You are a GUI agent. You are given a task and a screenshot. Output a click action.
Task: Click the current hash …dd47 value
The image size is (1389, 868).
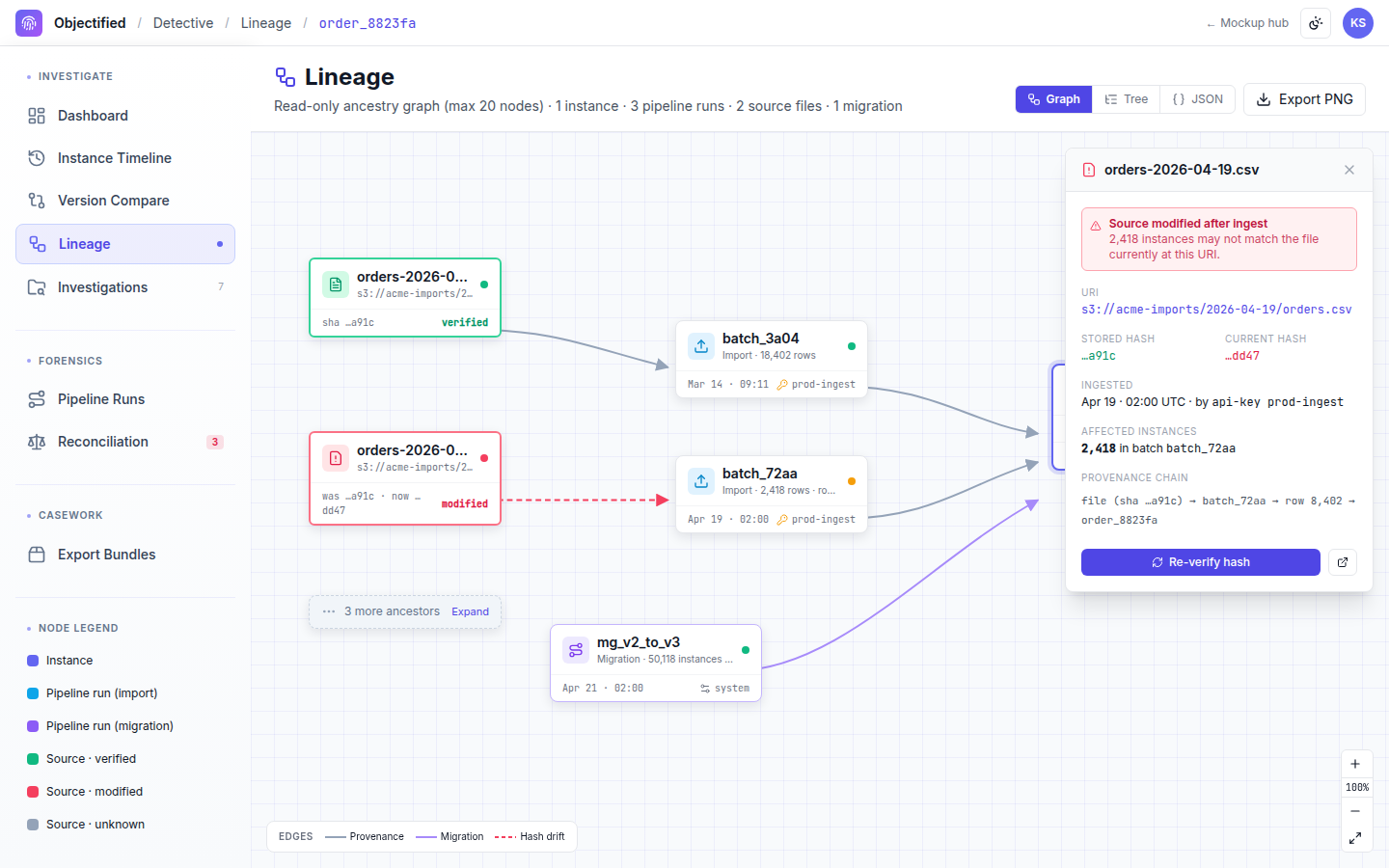[1242, 356]
